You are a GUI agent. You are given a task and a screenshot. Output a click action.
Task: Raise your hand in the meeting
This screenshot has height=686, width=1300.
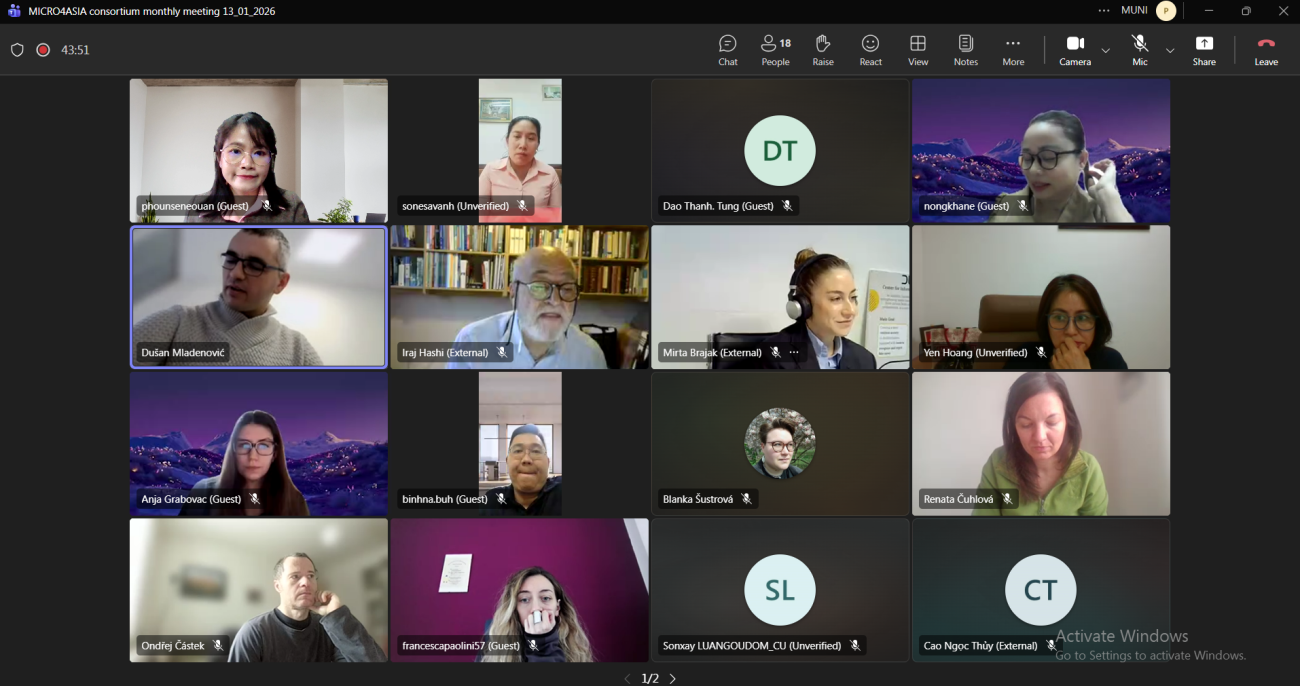click(823, 50)
